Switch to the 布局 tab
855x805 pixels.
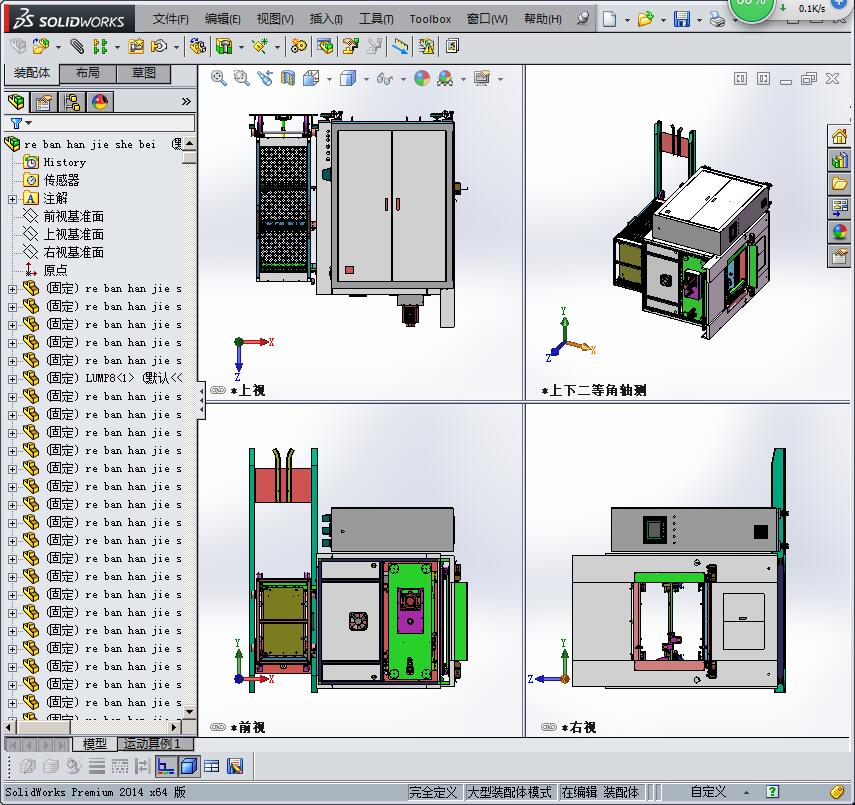coord(87,73)
